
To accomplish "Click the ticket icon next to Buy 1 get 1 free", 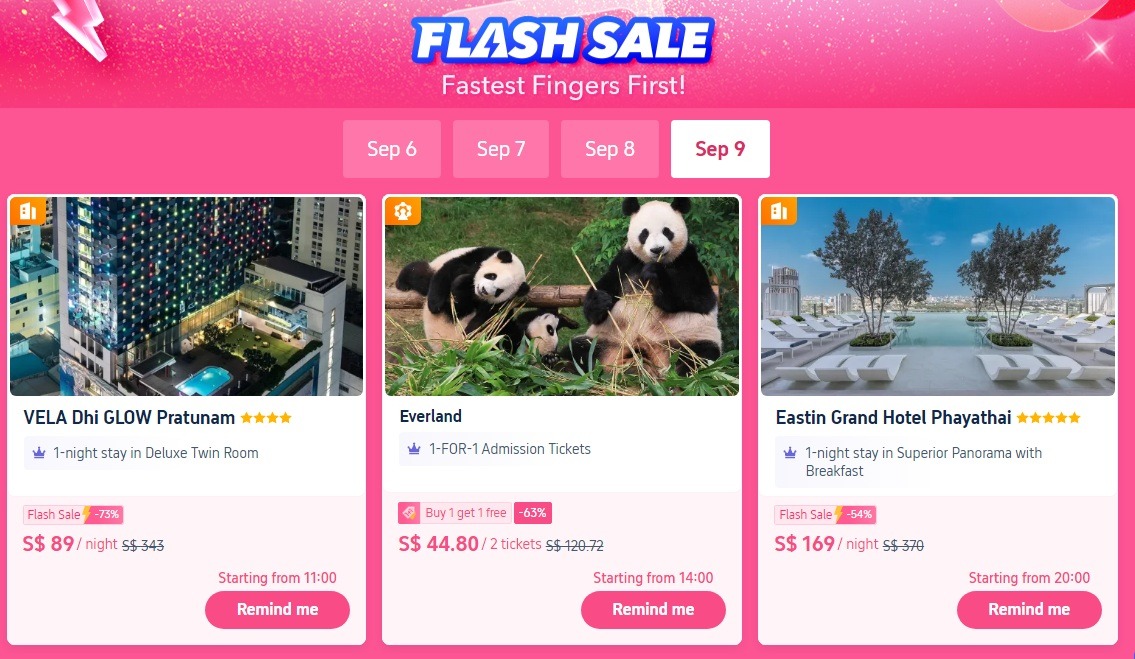I will pyautogui.click(x=409, y=513).
